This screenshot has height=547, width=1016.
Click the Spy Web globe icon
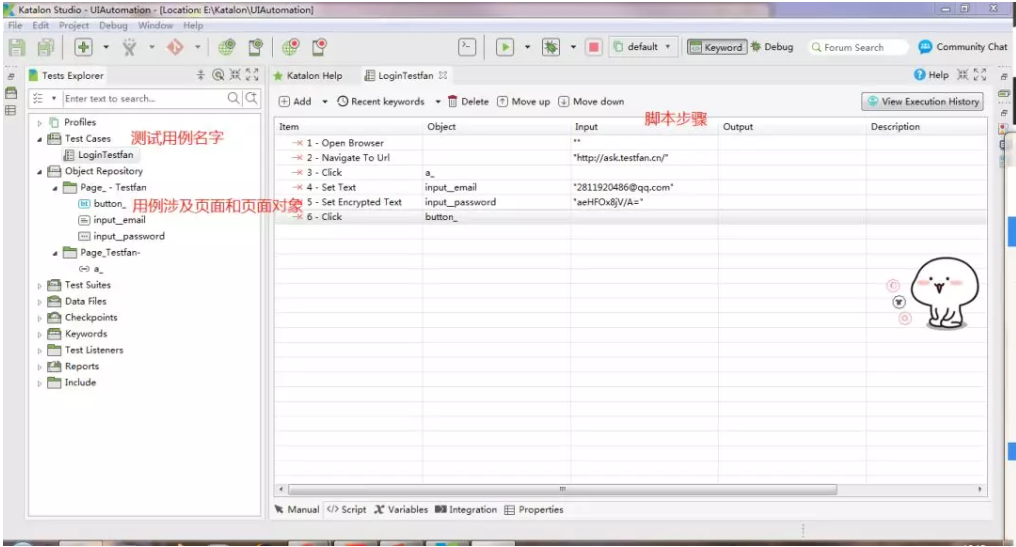coord(227,47)
